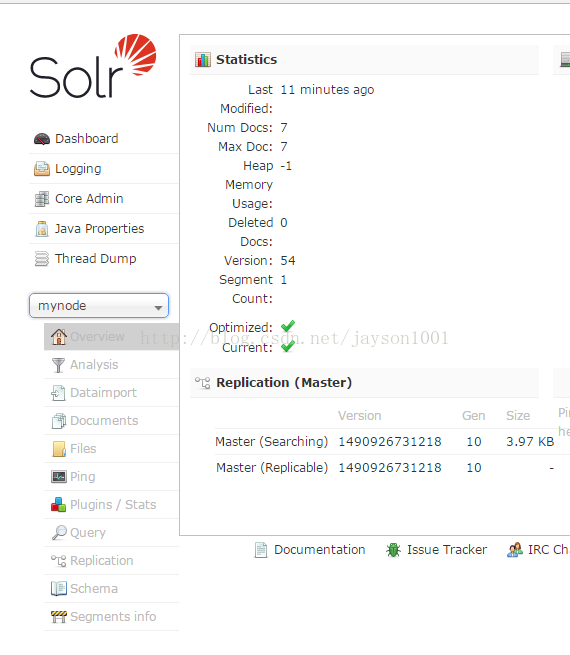Click the Analysis funnel icon
This screenshot has height=655, width=570.
58,365
